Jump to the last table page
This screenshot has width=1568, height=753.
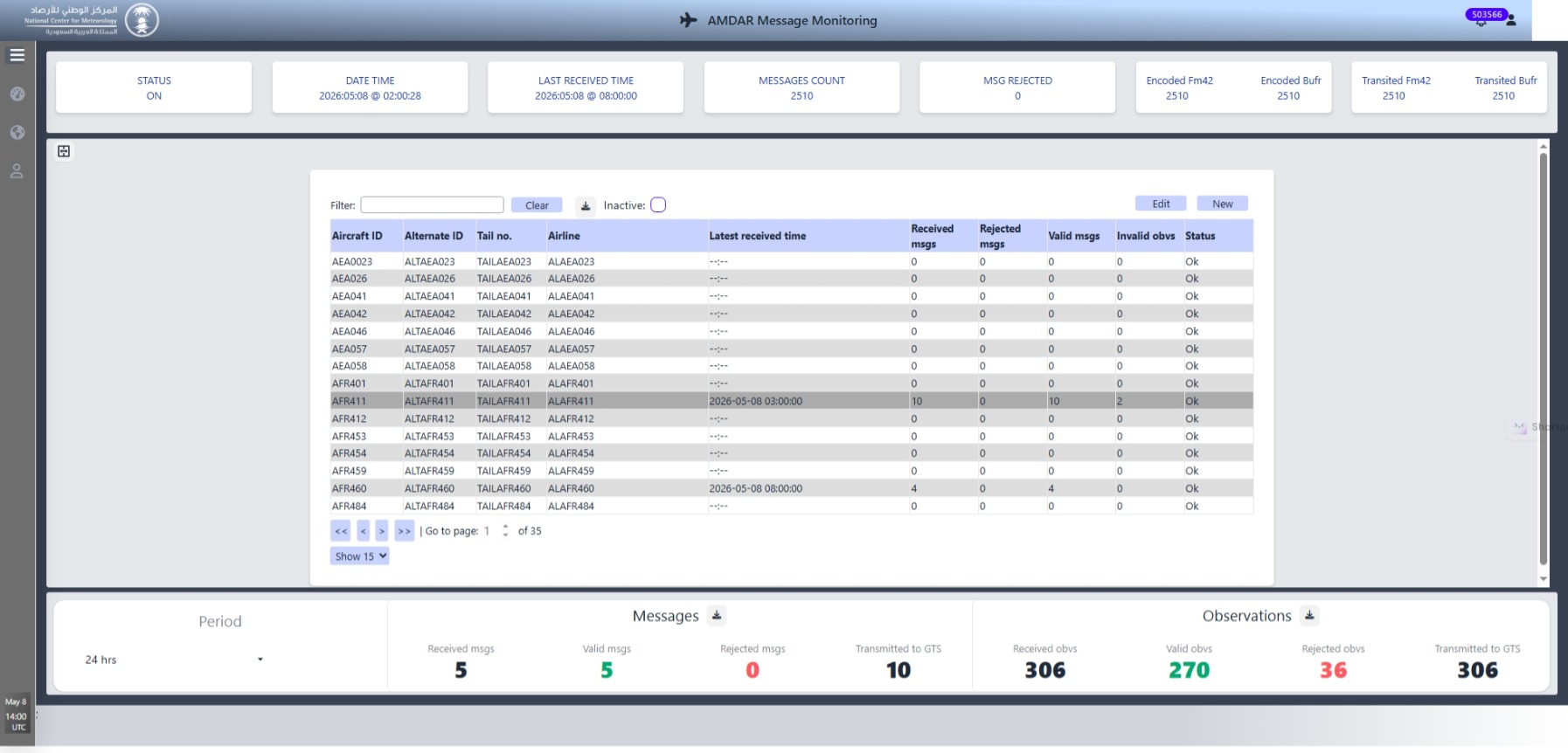click(x=404, y=530)
